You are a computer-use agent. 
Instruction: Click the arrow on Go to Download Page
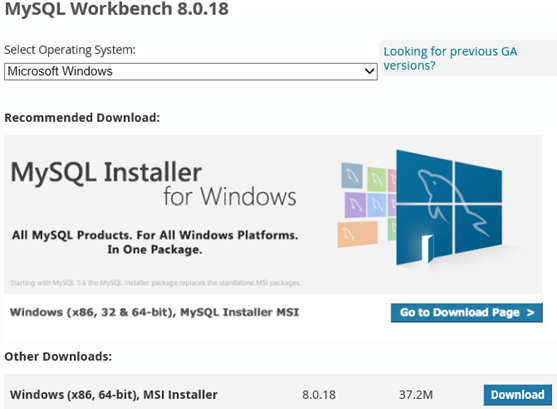pyautogui.click(x=530, y=313)
